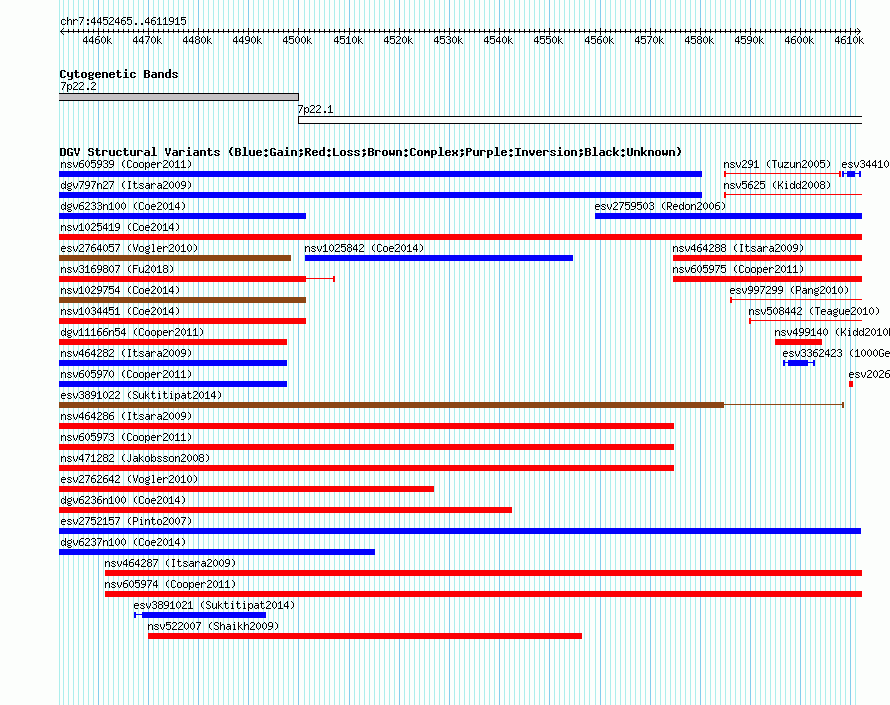The width and height of the screenshot is (890, 705).
Task: Click the nsv508442 (Teague2010) variant label
Action: [x=814, y=311]
